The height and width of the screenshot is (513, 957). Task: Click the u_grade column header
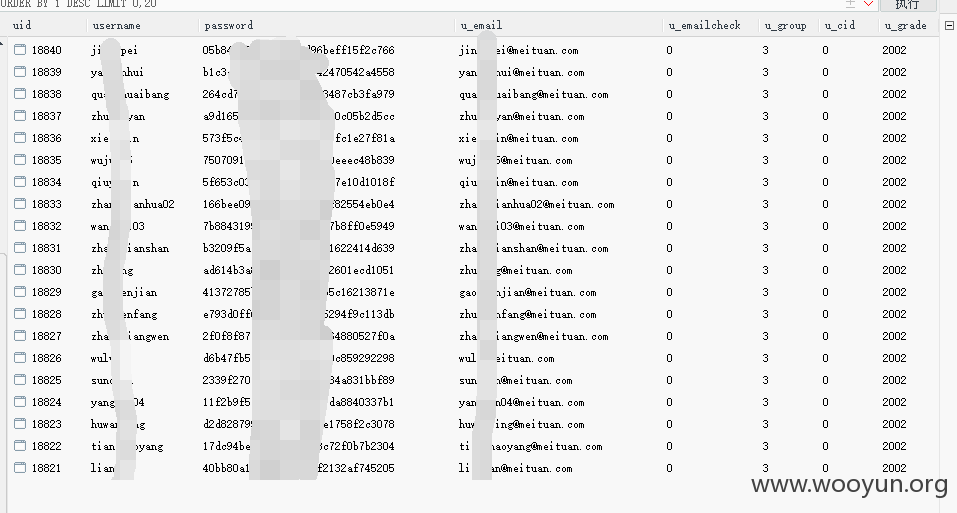click(x=906, y=26)
